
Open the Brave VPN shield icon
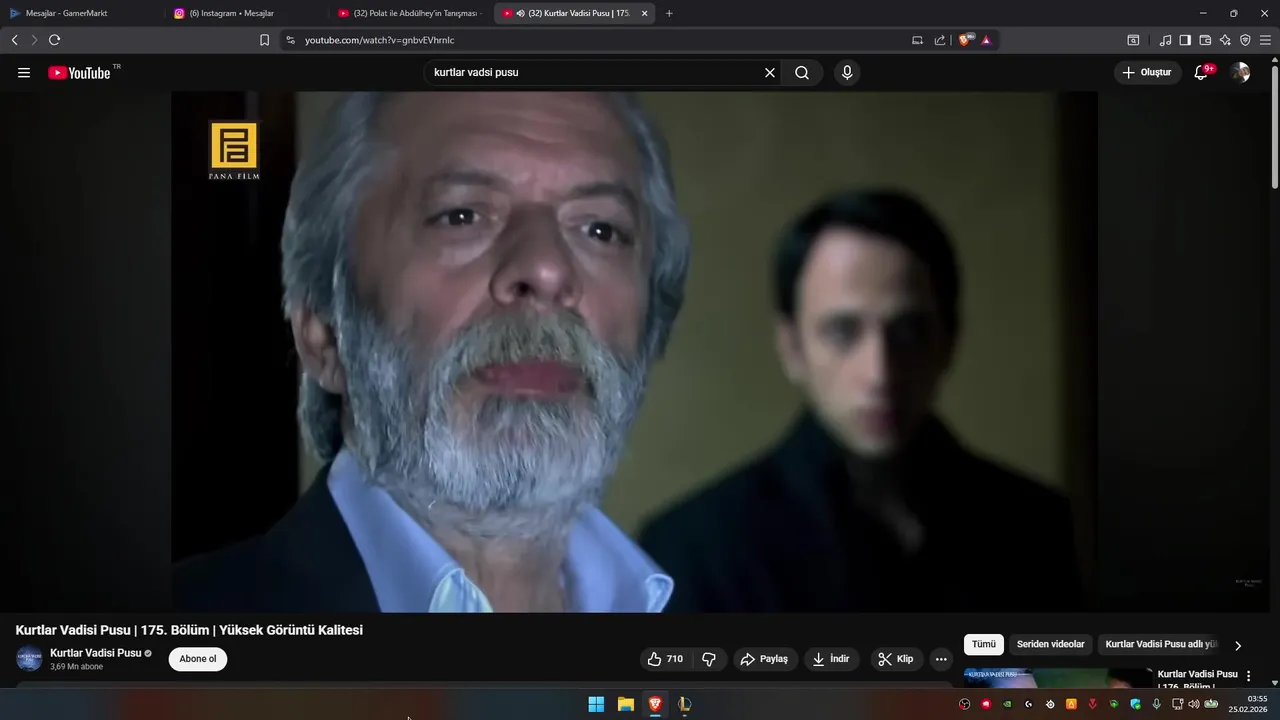tap(1245, 40)
